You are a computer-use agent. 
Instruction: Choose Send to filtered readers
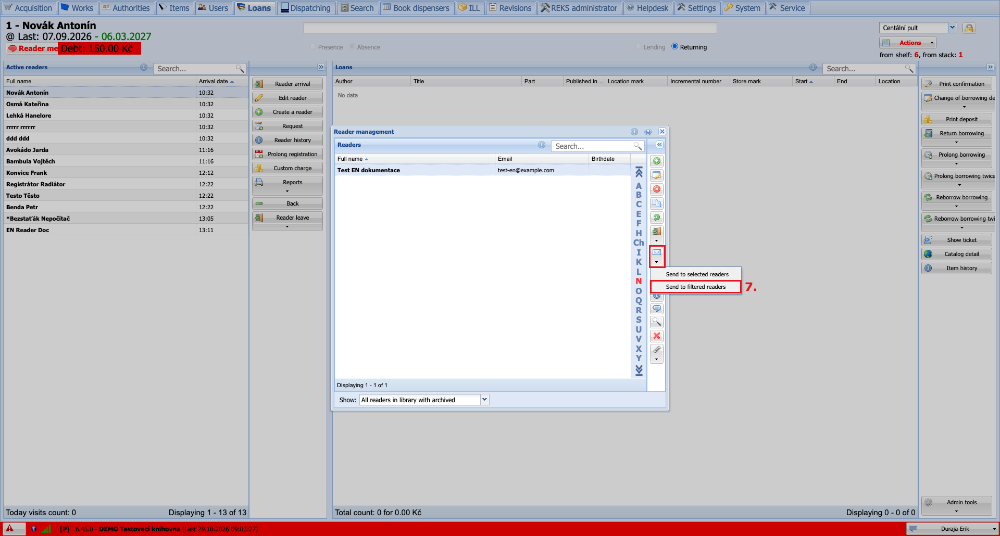click(x=696, y=287)
